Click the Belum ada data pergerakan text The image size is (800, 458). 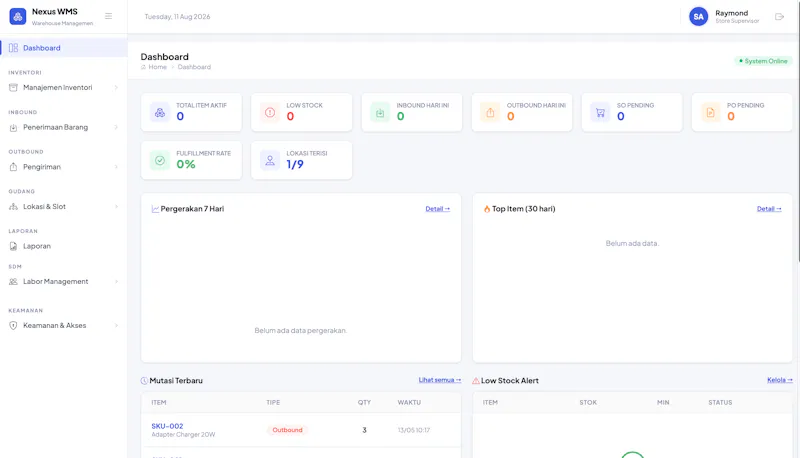(x=301, y=330)
